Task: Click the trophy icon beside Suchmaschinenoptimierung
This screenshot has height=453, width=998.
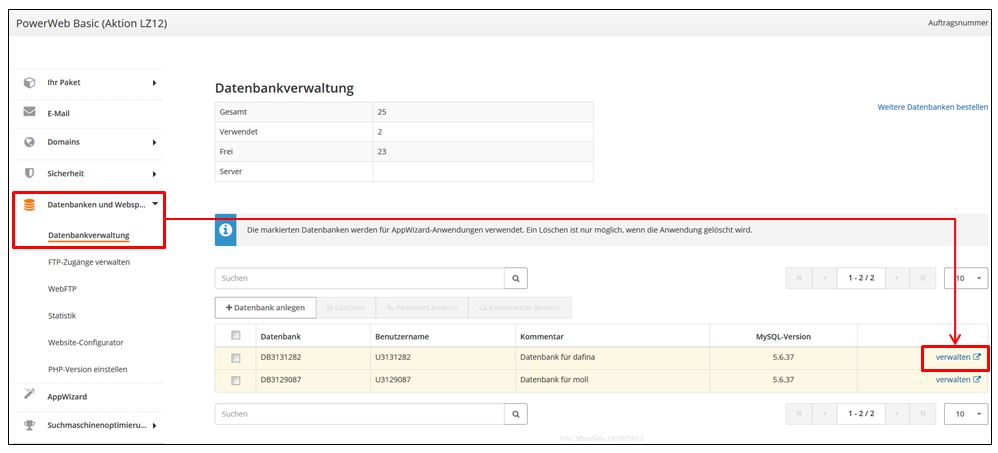Action: (x=29, y=425)
